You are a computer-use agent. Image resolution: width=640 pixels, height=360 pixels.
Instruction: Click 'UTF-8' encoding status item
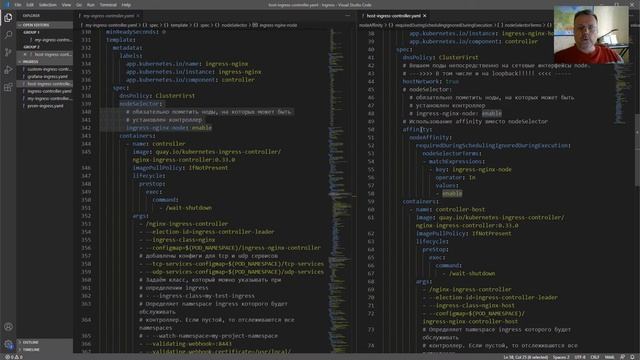pyautogui.click(x=580, y=357)
